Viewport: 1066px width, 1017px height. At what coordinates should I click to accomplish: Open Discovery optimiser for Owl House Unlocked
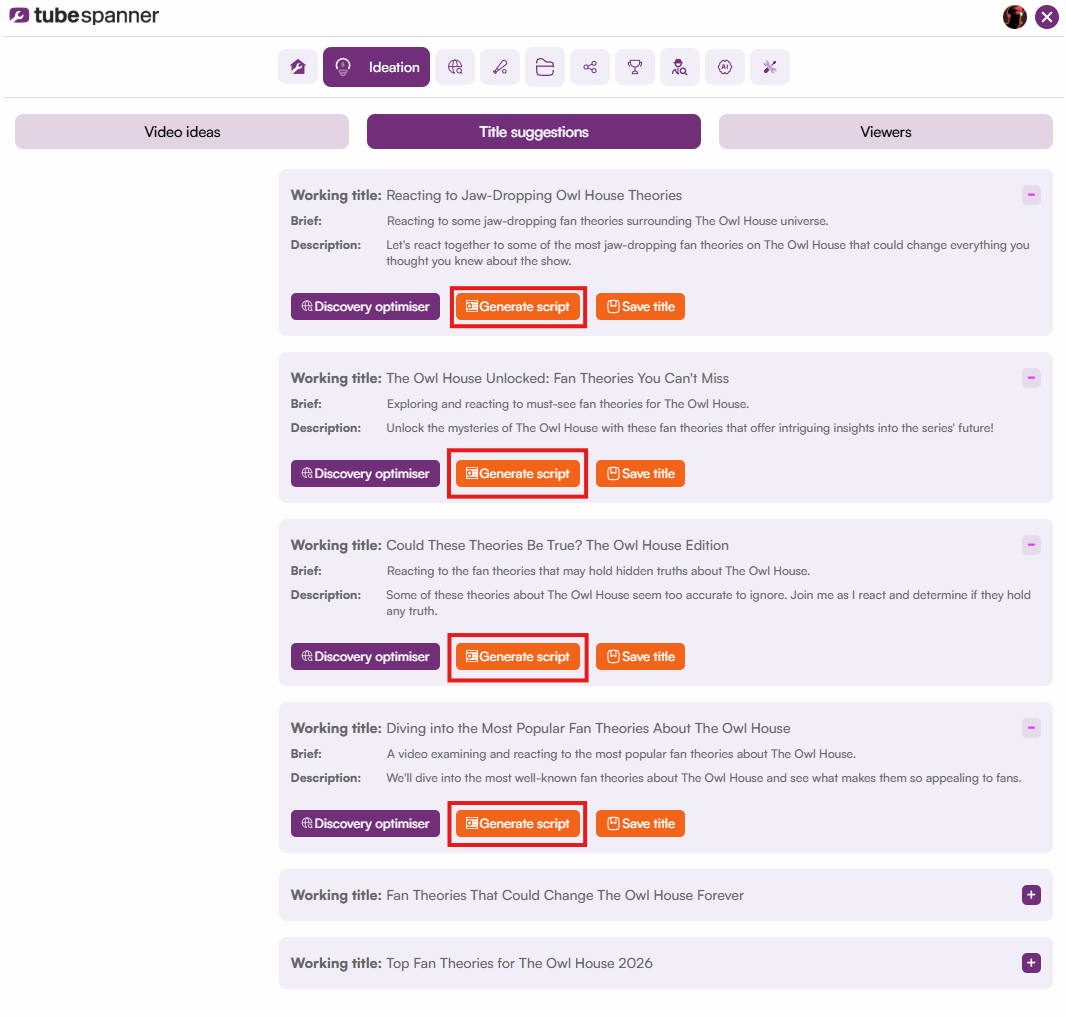coord(365,474)
